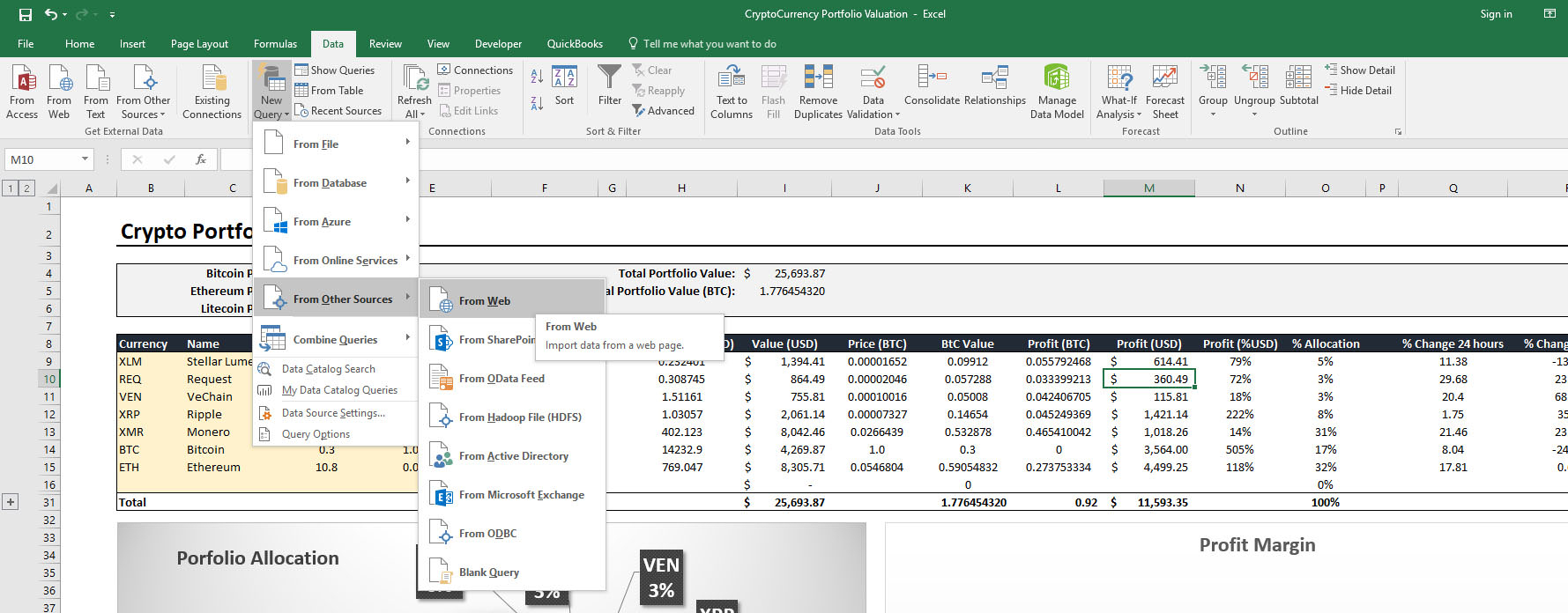Click the Filter funnel icon
The width and height of the screenshot is (1568, 613).
coord(609,78)
